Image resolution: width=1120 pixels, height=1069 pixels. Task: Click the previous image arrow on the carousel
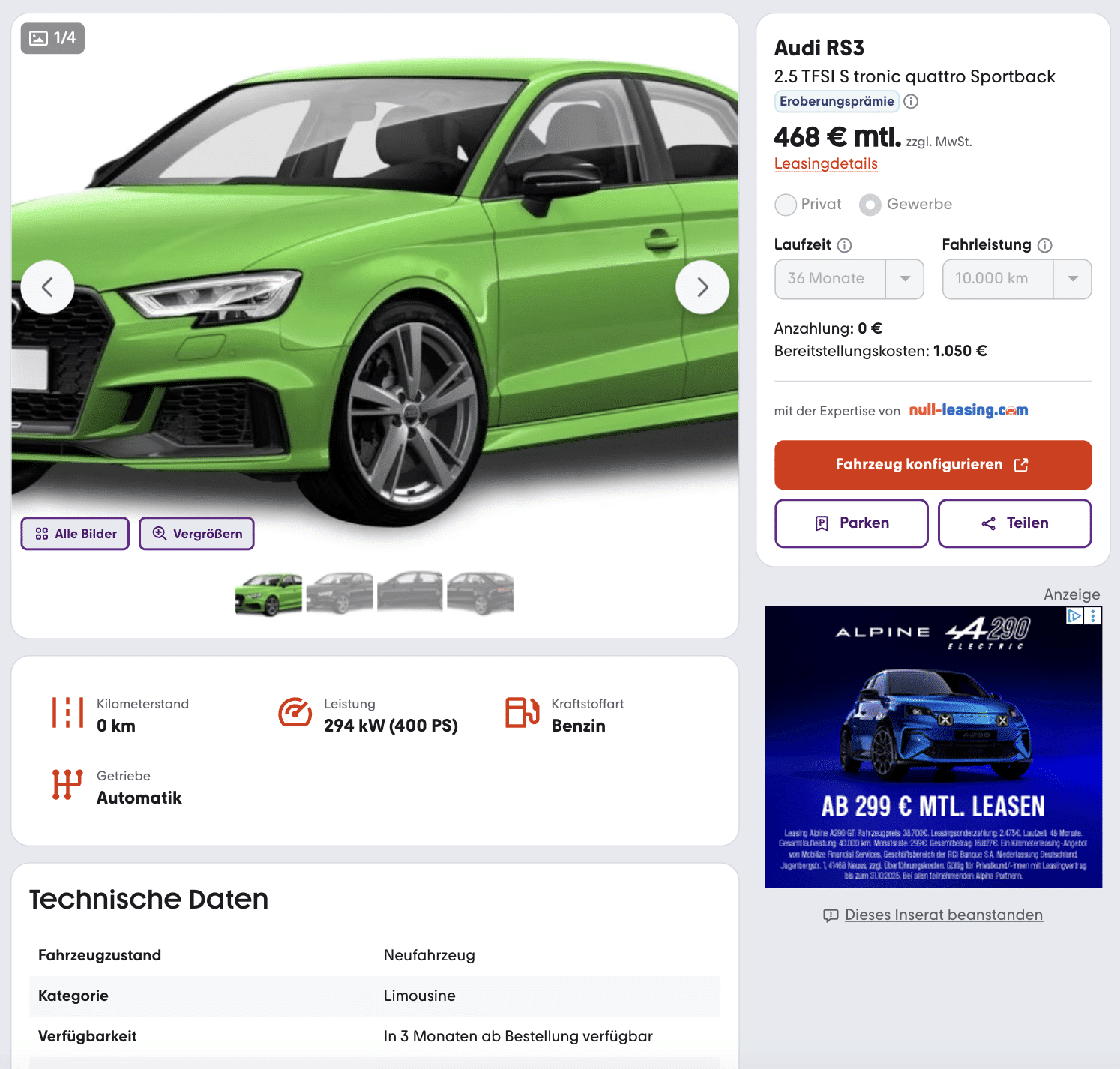[47, 287]
